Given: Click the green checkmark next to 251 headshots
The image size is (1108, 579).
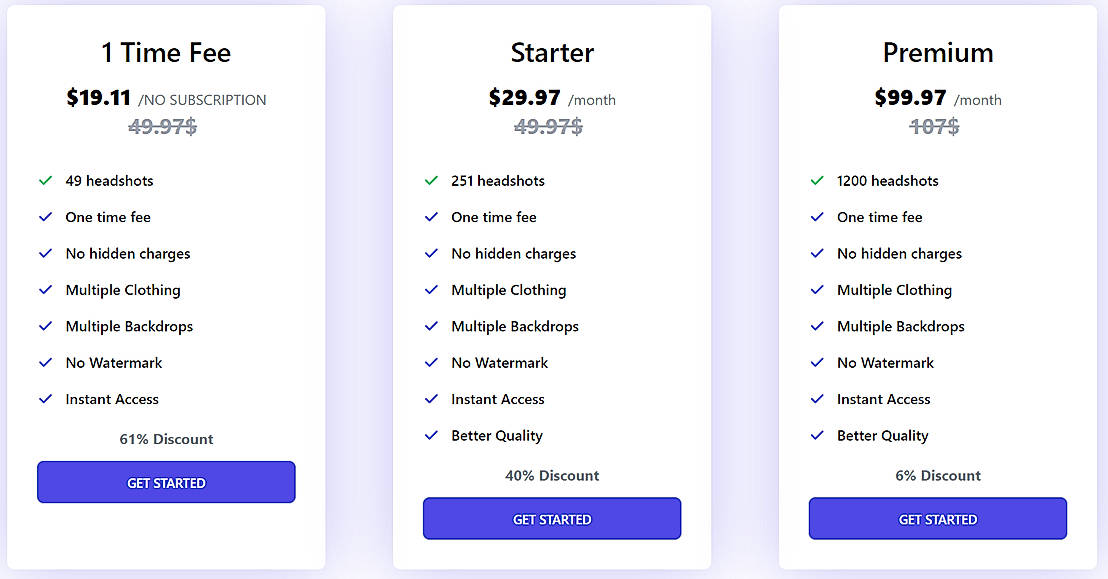Looking at the screenshot, I should click(431, 181).
